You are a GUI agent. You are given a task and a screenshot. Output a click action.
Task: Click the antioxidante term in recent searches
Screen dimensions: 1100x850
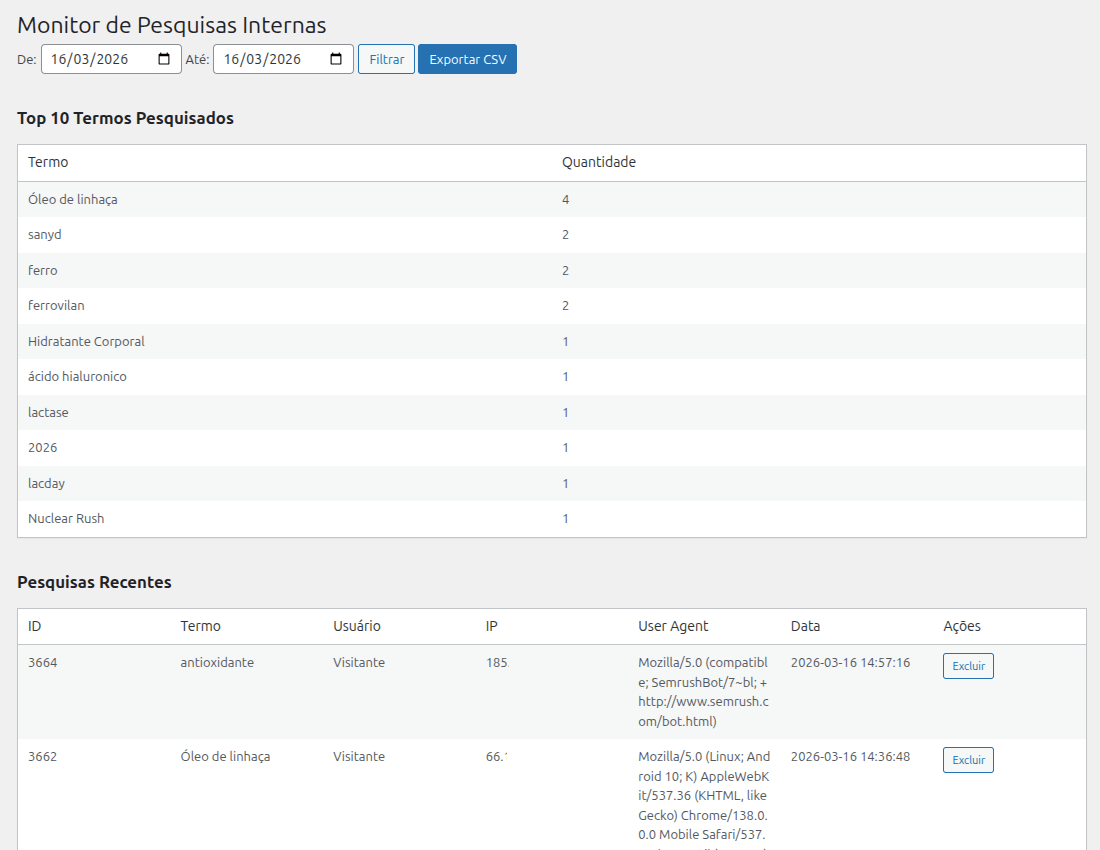coord(217,662)
